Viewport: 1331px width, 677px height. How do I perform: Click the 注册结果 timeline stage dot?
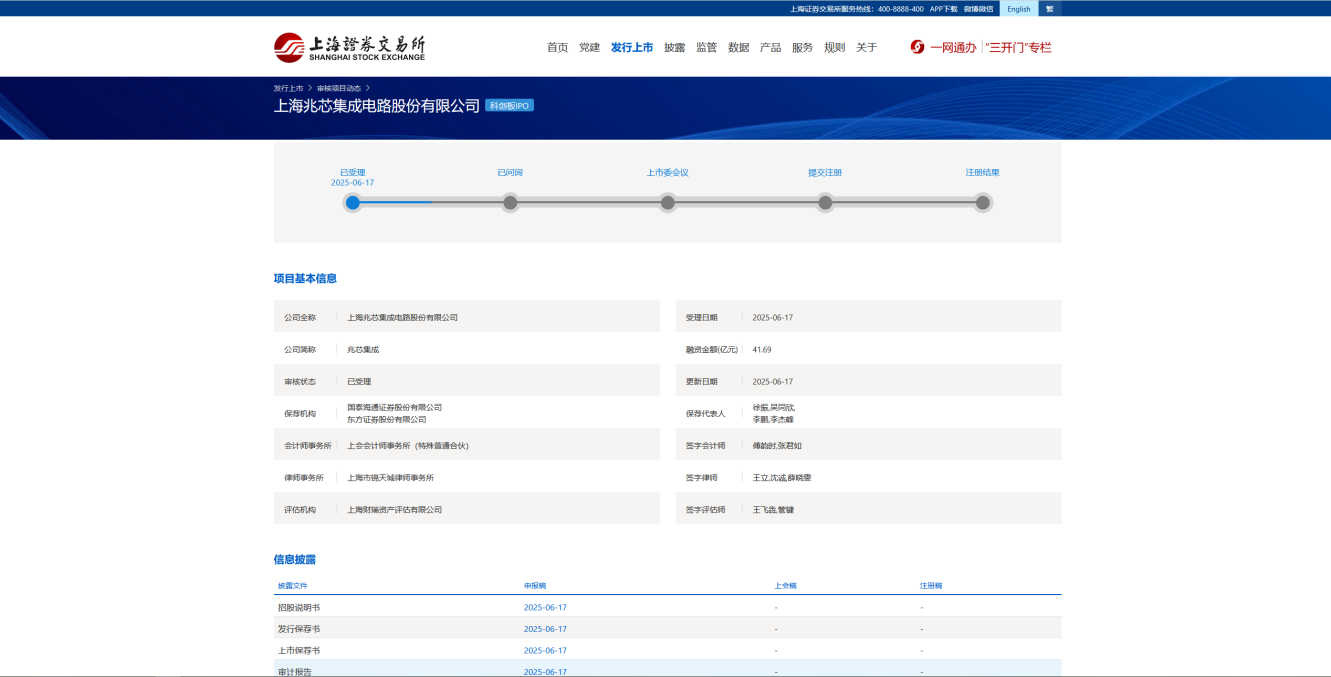(x=983, y=203)
